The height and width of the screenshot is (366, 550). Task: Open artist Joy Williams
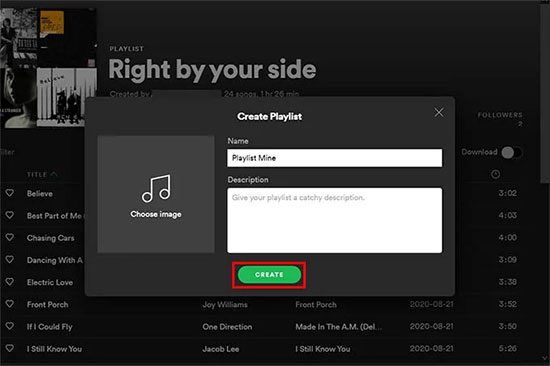[225, 305]
